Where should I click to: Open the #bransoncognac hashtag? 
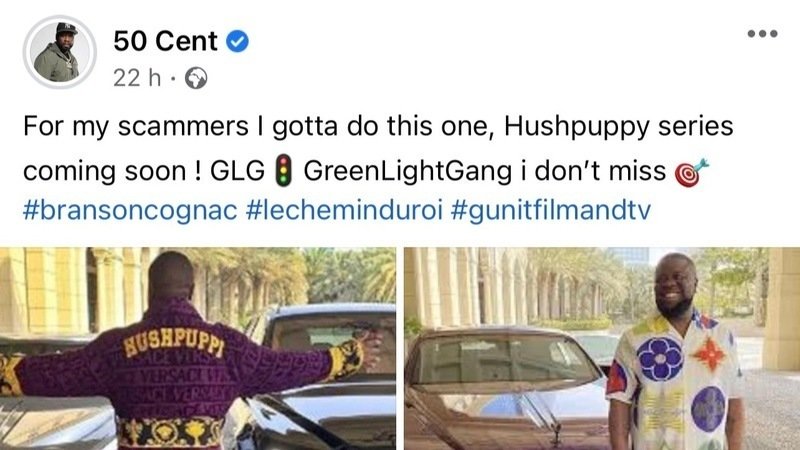click(x=130, y=210)
